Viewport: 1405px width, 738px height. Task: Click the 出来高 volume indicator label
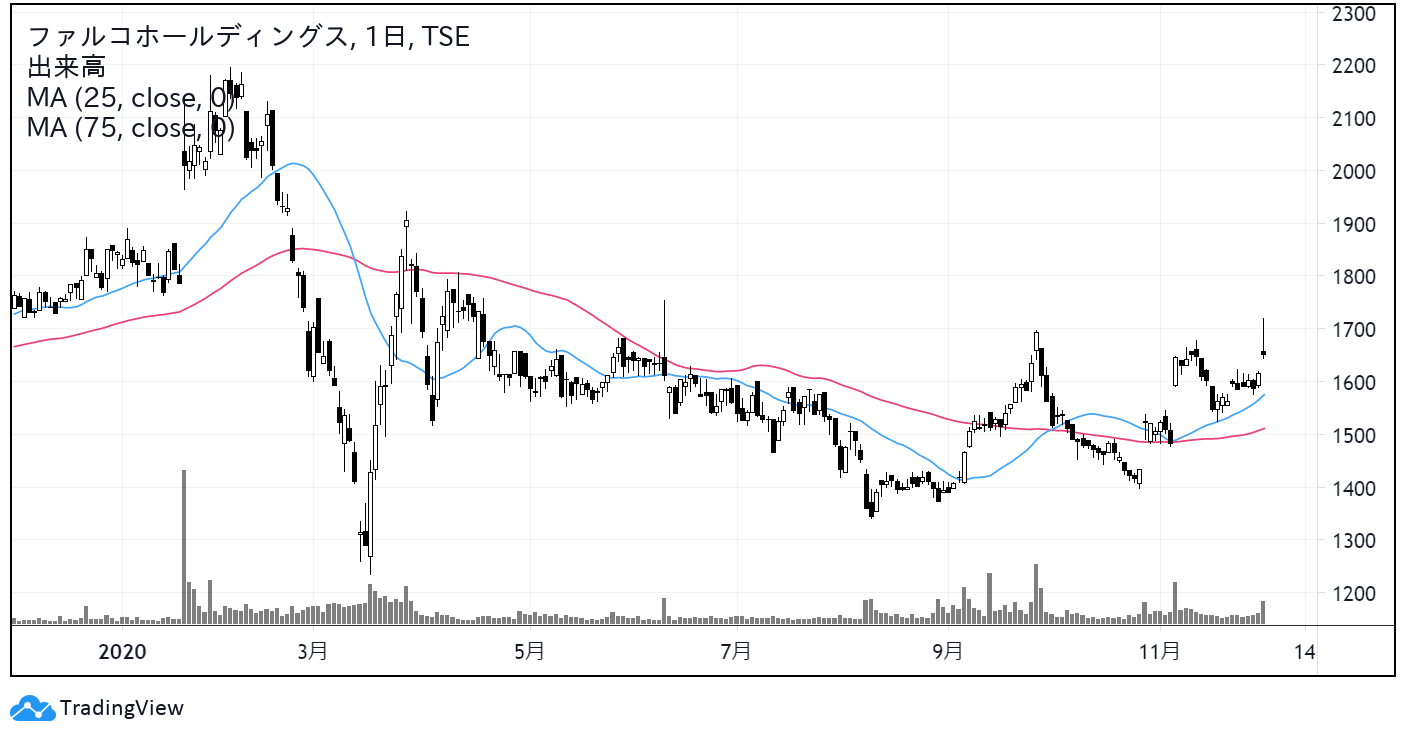(x=66, y=67)
